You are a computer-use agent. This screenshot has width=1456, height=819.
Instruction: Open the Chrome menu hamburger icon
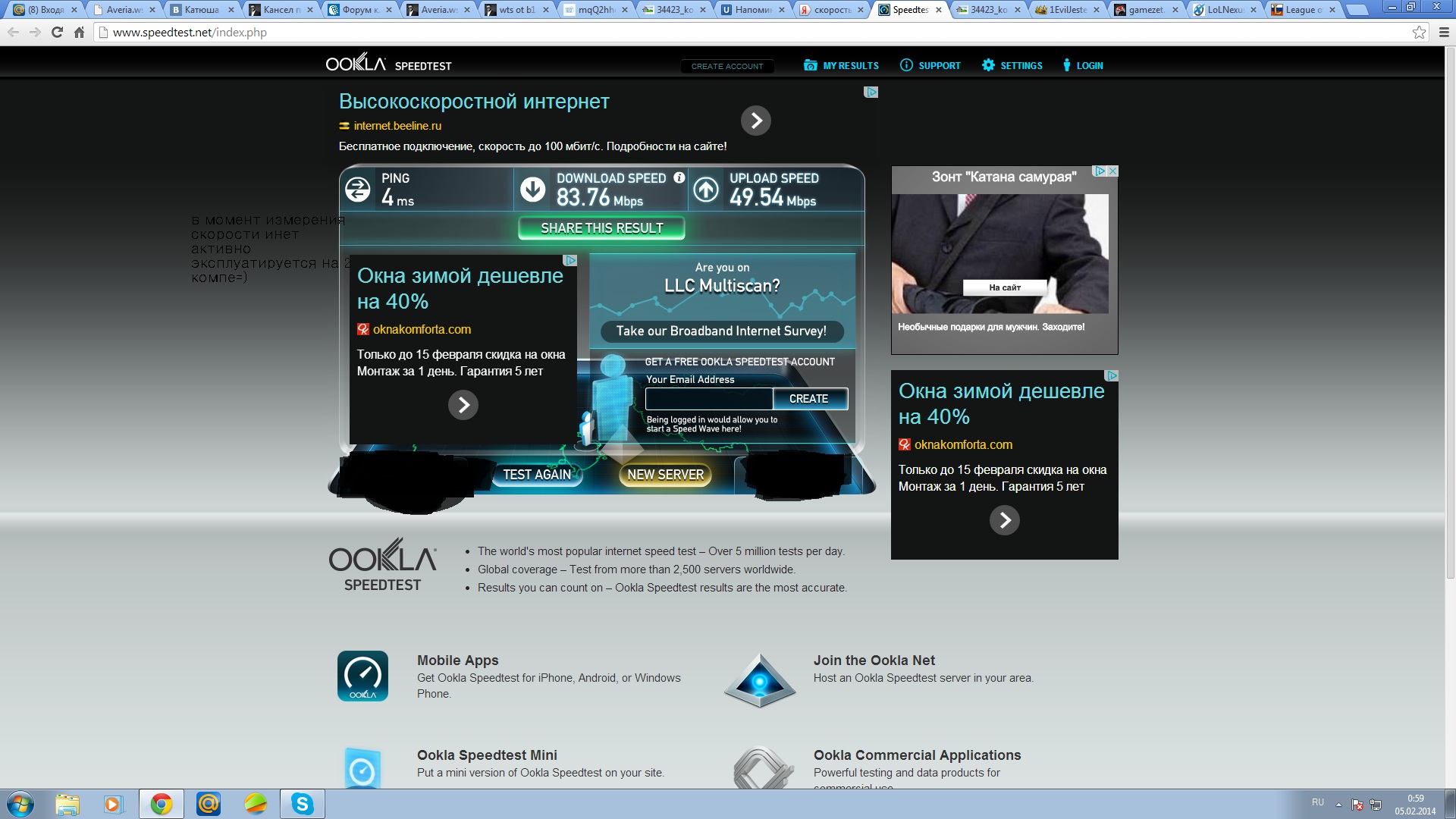(1444, 33)
